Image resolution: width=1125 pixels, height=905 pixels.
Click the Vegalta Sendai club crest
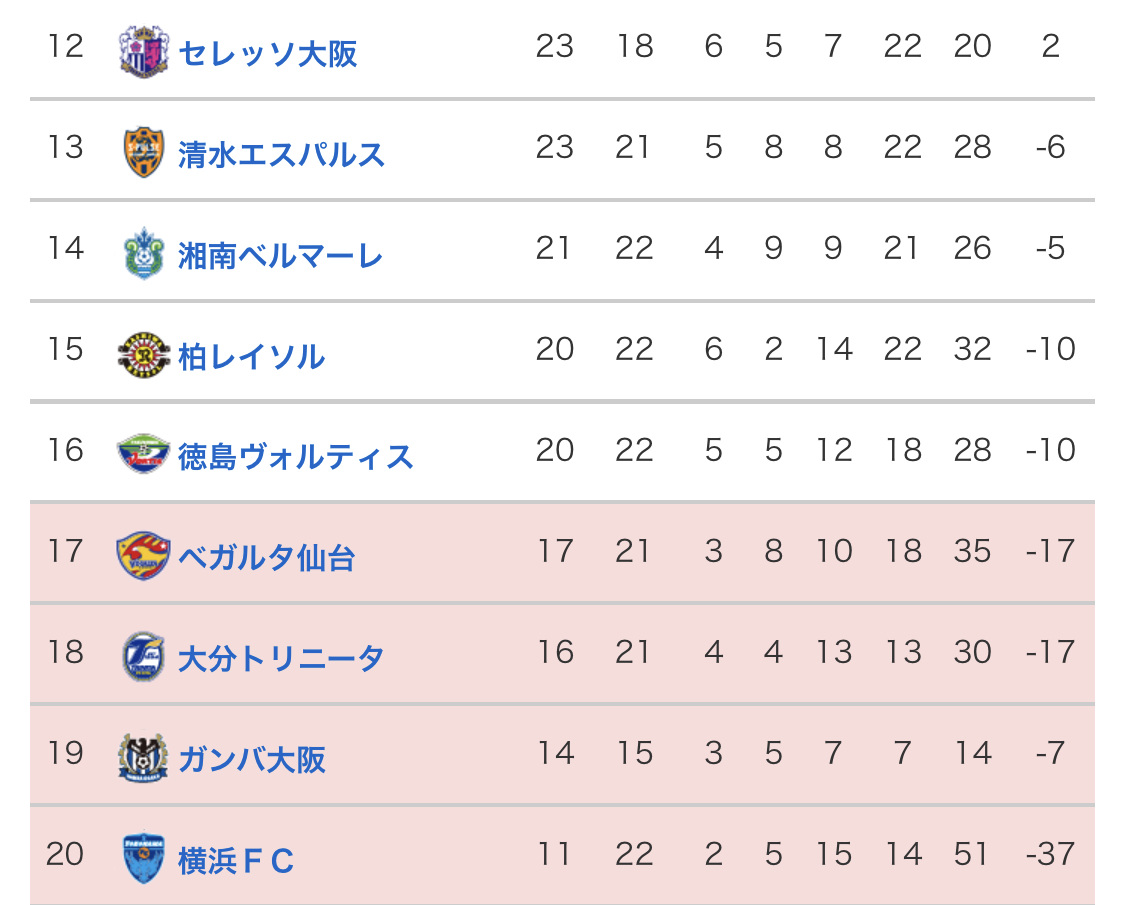coord(143,556)
